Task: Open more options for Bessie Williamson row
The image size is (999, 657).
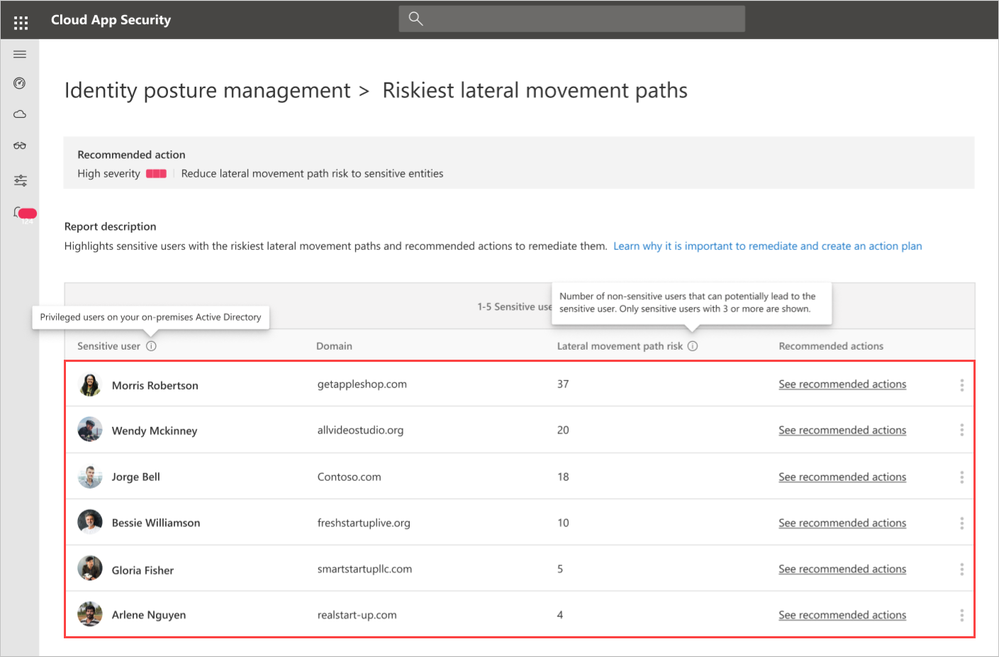Action: [961, 523]
